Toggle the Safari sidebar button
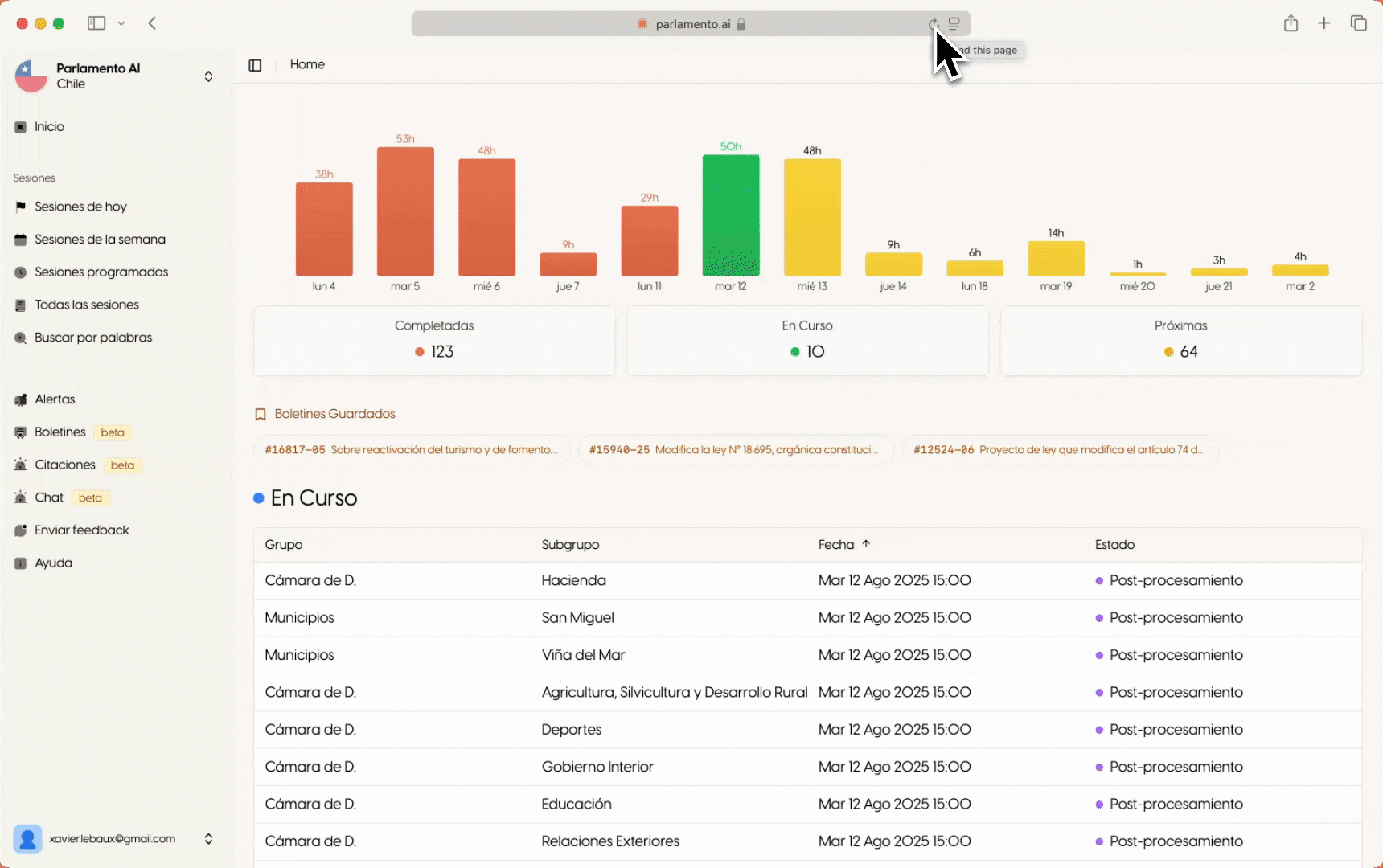Viewport: 1383px width, 868px height. pos(96,23)
